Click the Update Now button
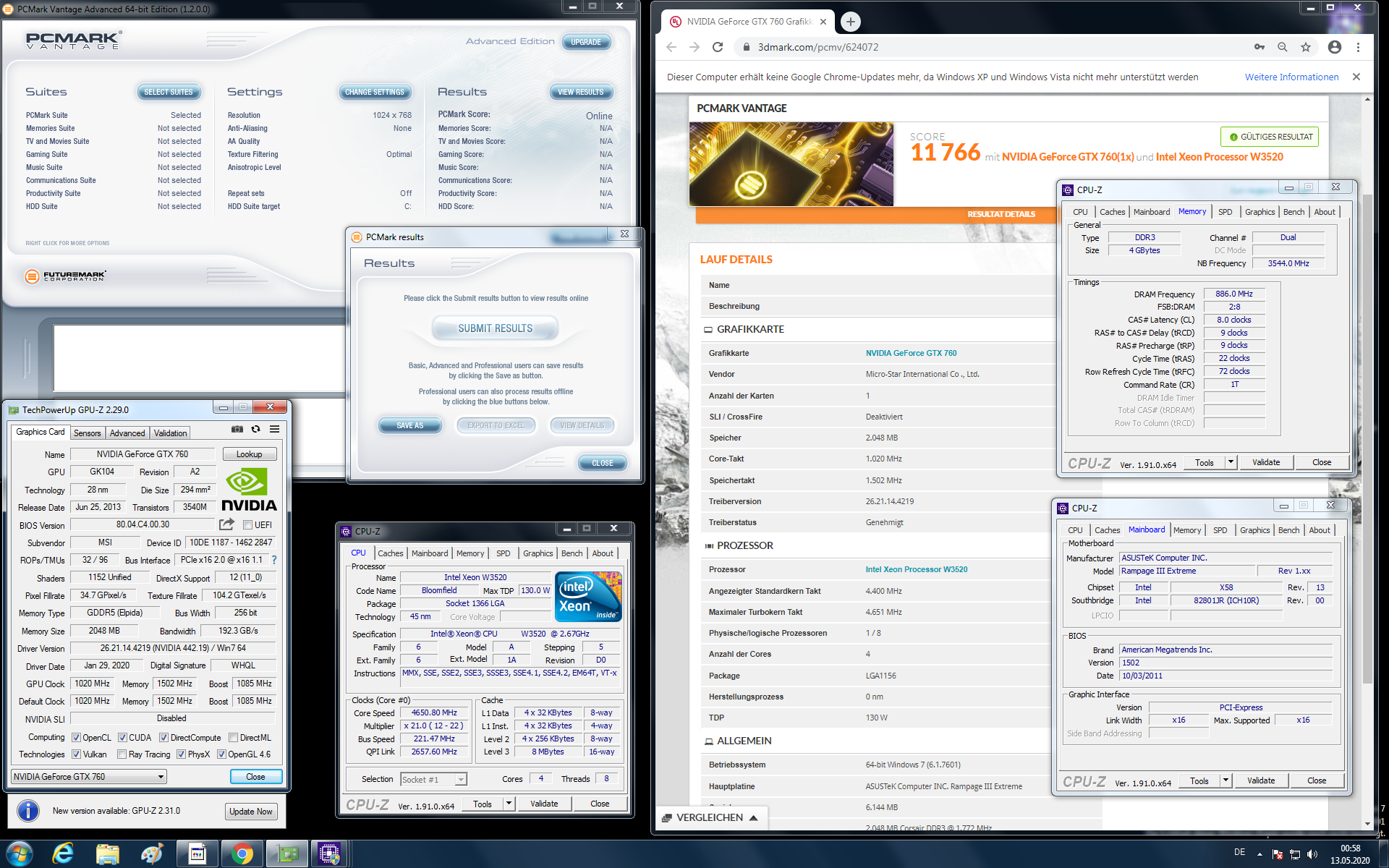The height and width of the screenshot is (868, 1389). pos(250,812)
